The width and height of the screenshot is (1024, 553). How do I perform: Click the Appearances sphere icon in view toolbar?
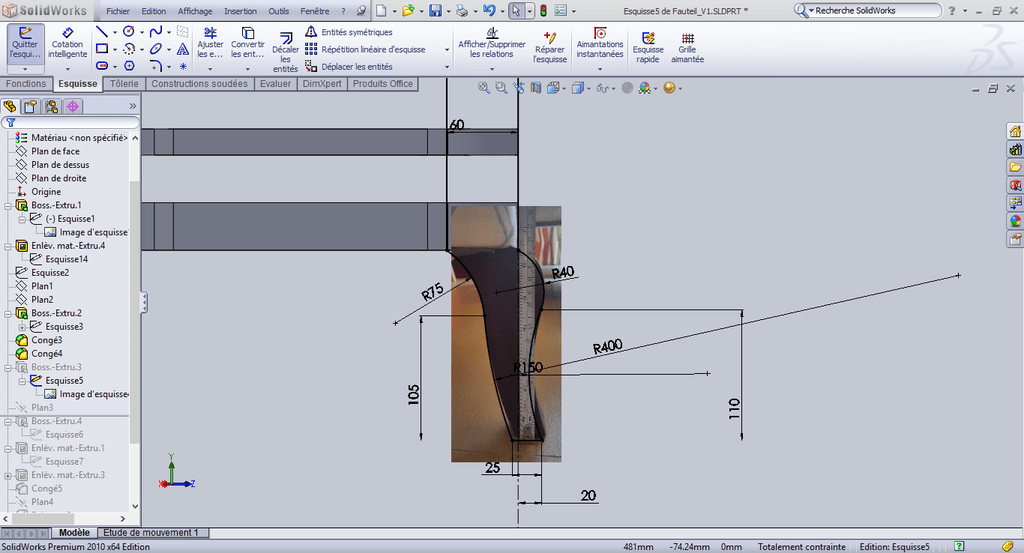[669, 87]
